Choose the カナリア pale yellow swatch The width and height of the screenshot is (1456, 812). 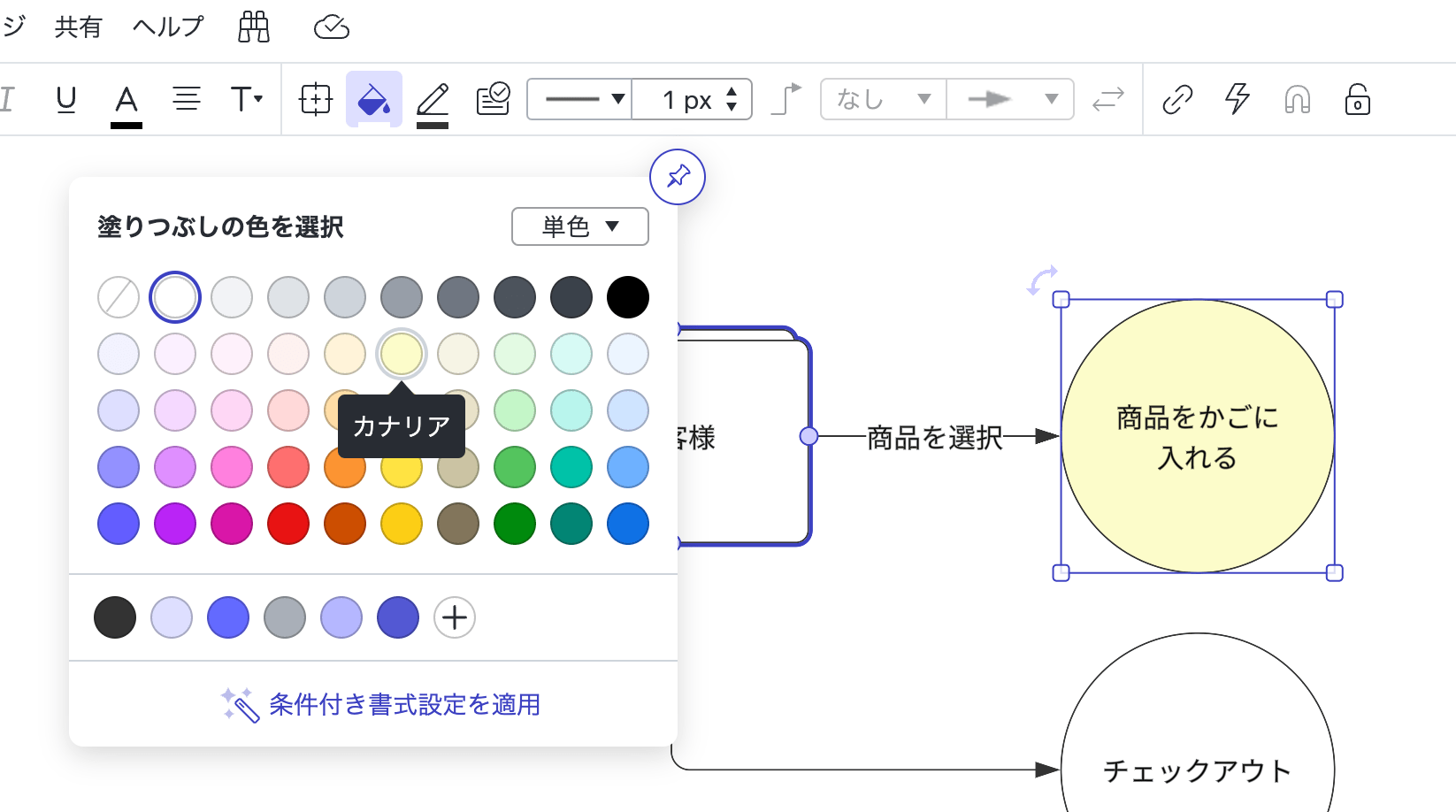point(402,354)
